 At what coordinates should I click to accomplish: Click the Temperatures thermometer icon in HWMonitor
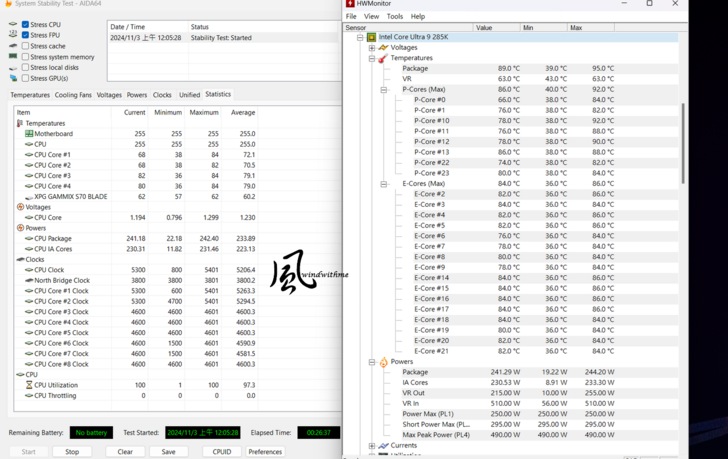pyautogui.click(x=383, y=58)
